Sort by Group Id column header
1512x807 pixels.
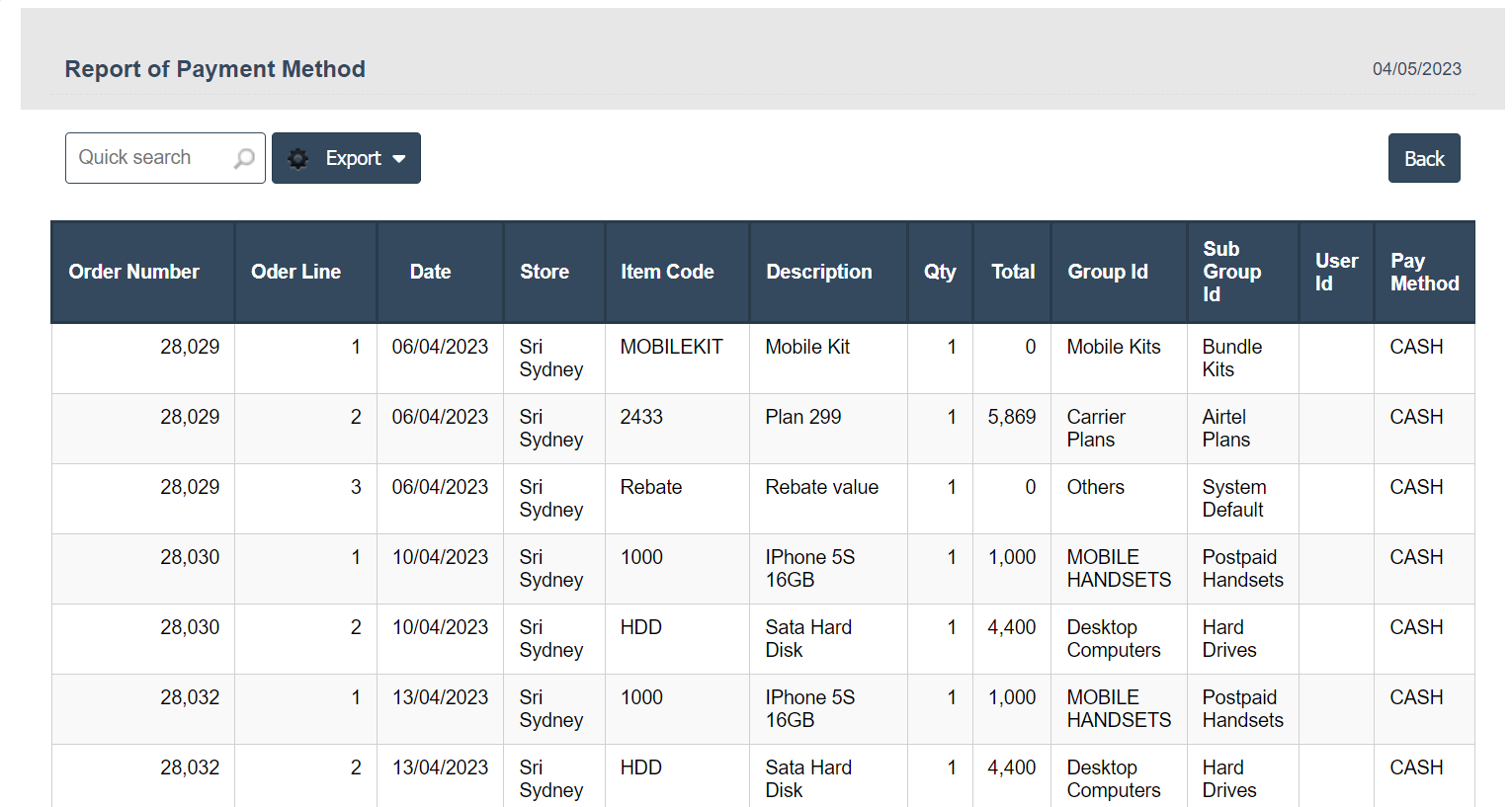(x=1107, y=272)
